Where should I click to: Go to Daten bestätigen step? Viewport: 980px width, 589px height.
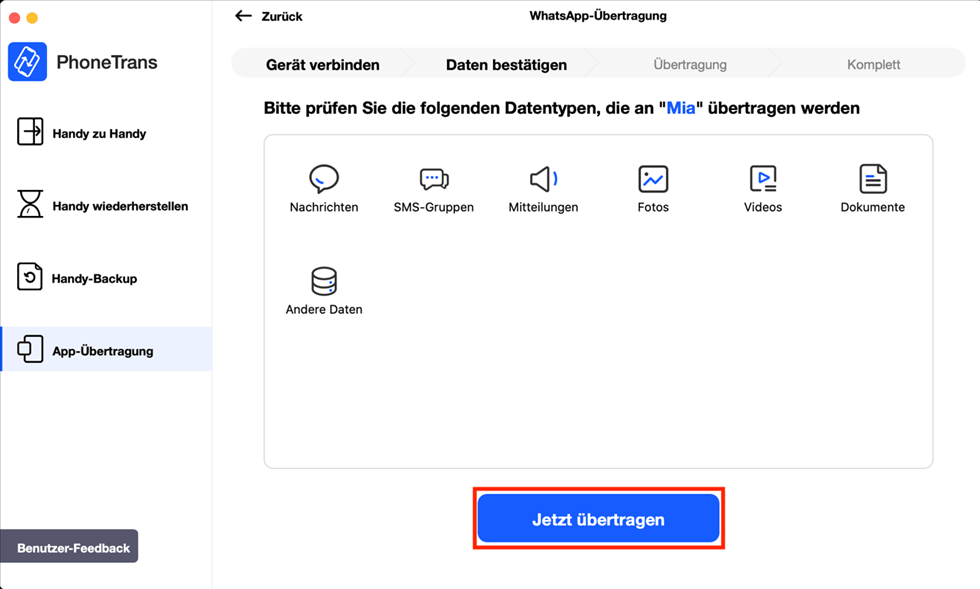pos(506,64)
